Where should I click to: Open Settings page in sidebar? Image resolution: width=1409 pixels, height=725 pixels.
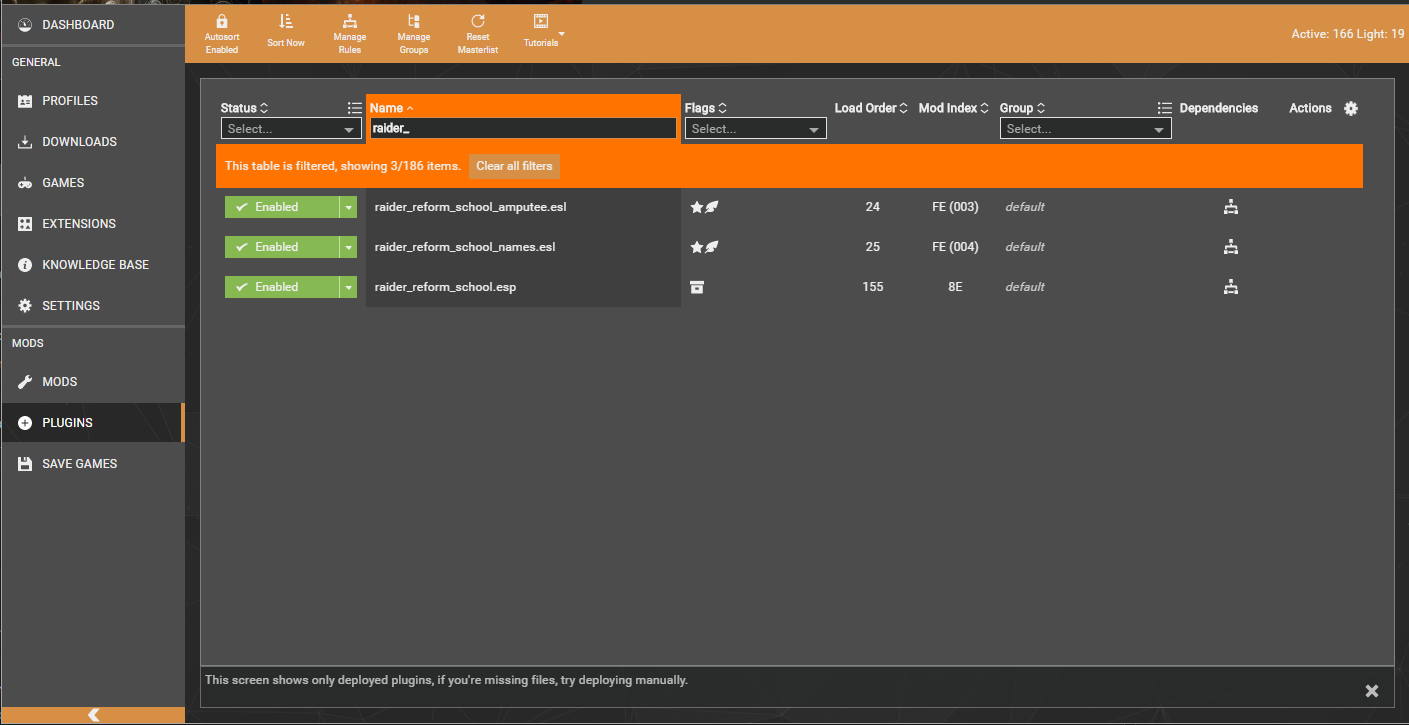click(92, 306)
